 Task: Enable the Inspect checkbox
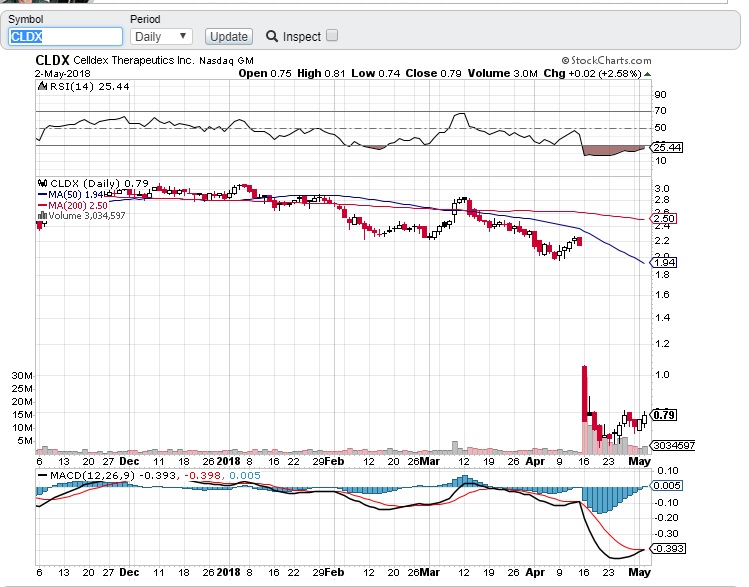coord(332,35)
